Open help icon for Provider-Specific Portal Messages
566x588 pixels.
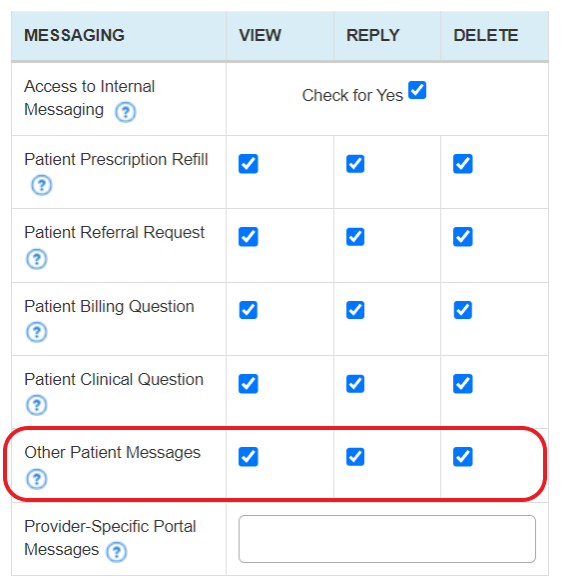point(116,552)
